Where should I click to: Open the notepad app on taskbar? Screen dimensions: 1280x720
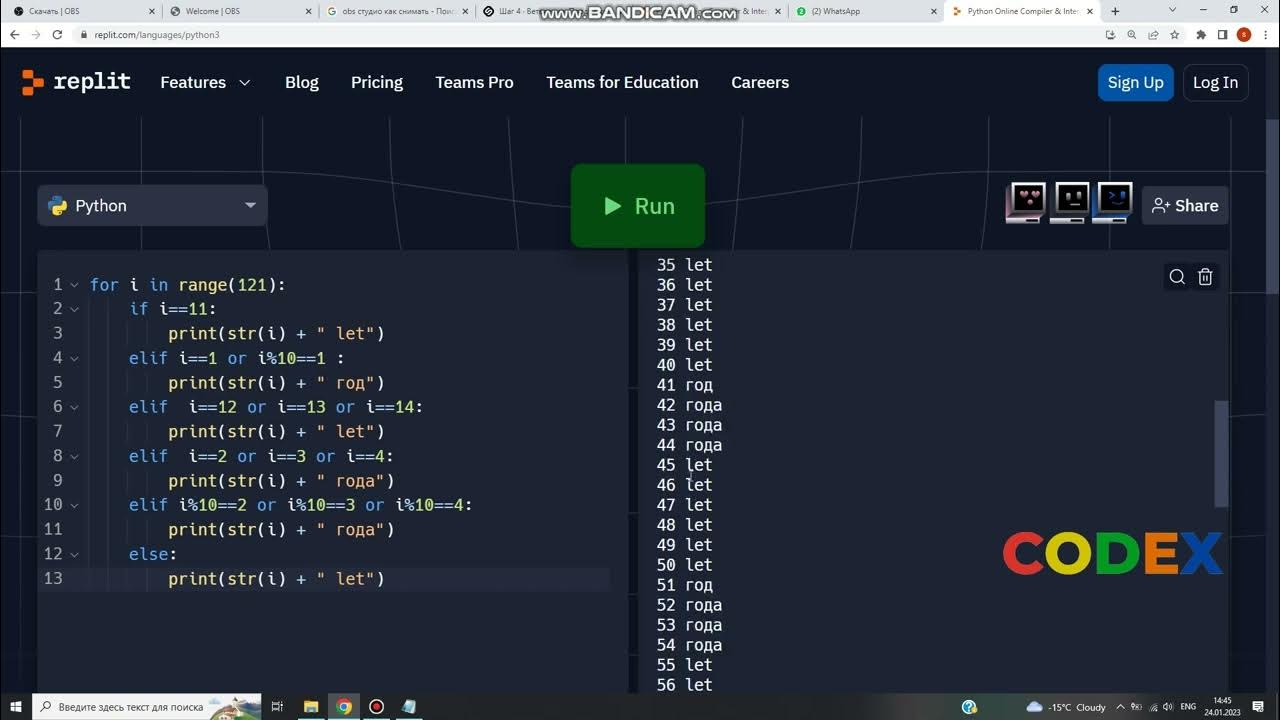409,706
